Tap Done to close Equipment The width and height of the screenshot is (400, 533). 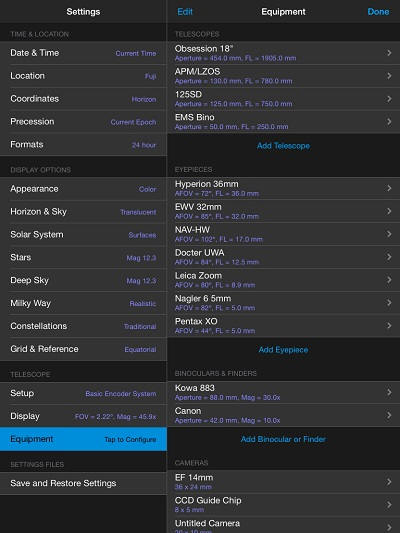tap(378, 12)
